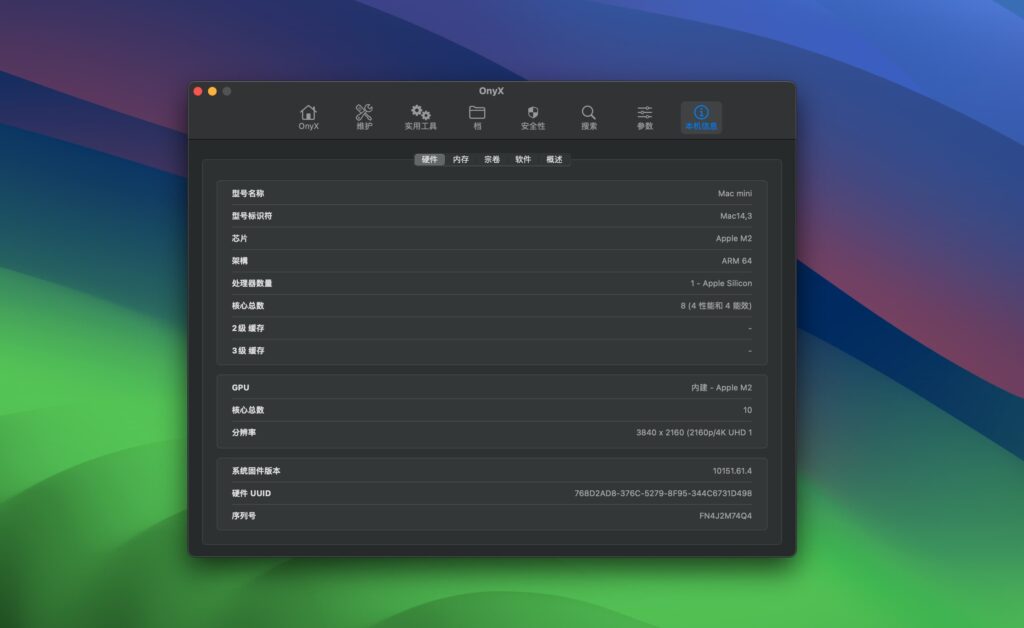
Task: Select the 软件 software tab
Action: tap(522, 159)
